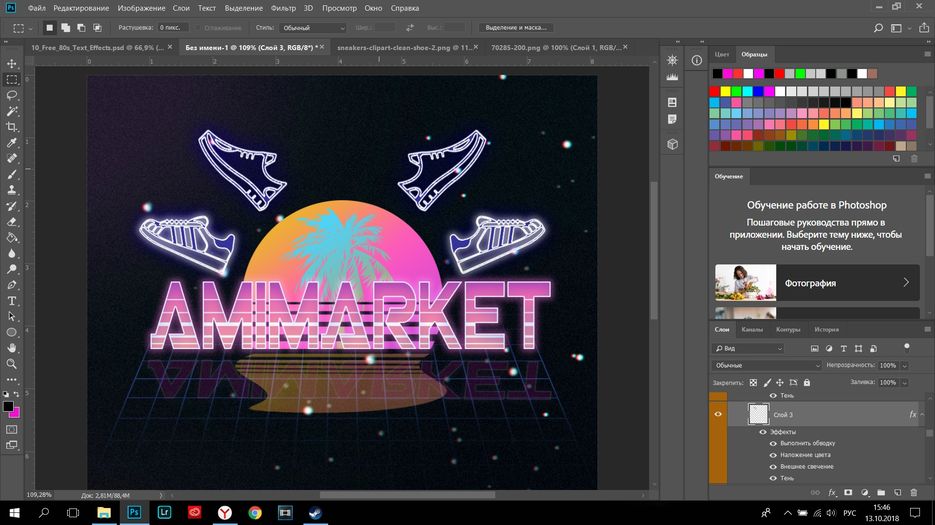
Task: Select the Pen tool
Action: (11, 285)
